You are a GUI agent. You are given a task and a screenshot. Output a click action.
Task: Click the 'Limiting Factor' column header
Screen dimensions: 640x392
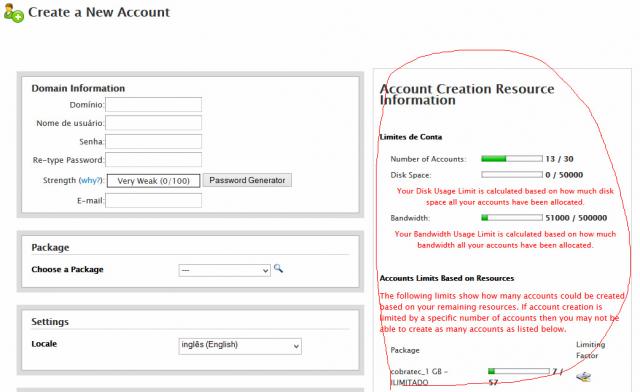(x=590, y=350)
